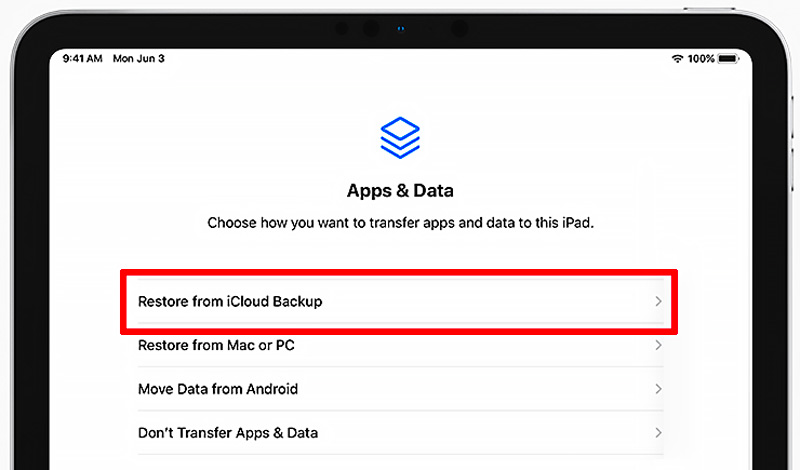Screen dimensions: 800x470
Task: Click the front camera lens in top bezel
Action: [458, 28]
